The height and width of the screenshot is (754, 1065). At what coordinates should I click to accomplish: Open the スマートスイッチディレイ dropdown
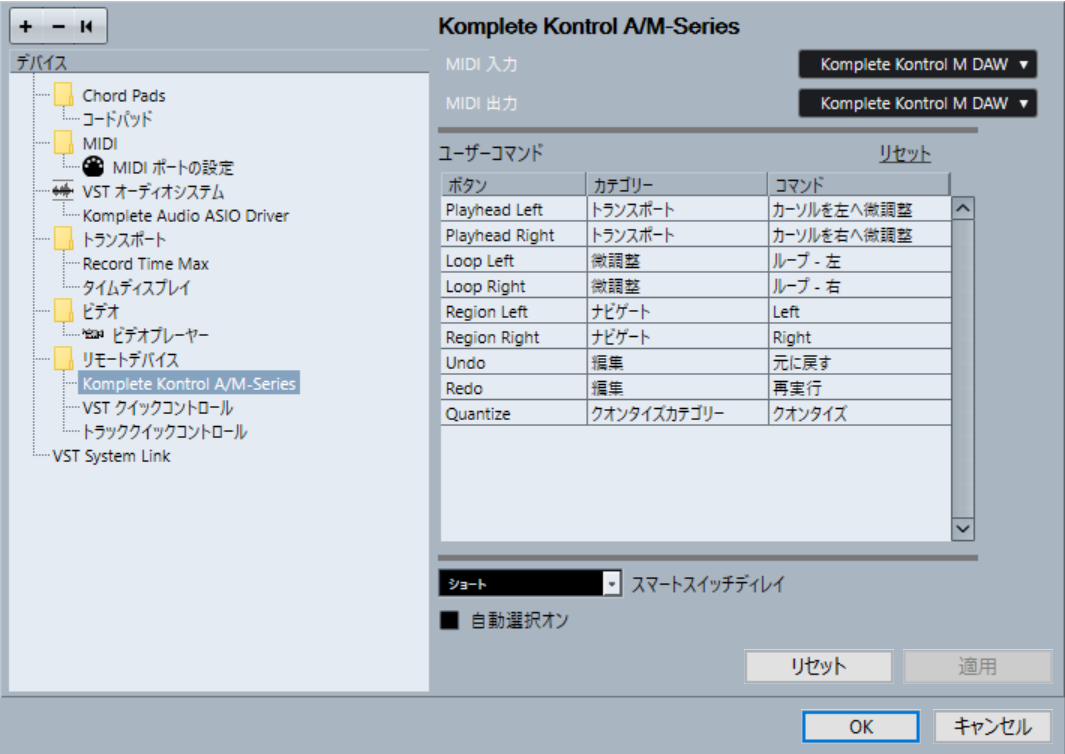click(530, 584)
